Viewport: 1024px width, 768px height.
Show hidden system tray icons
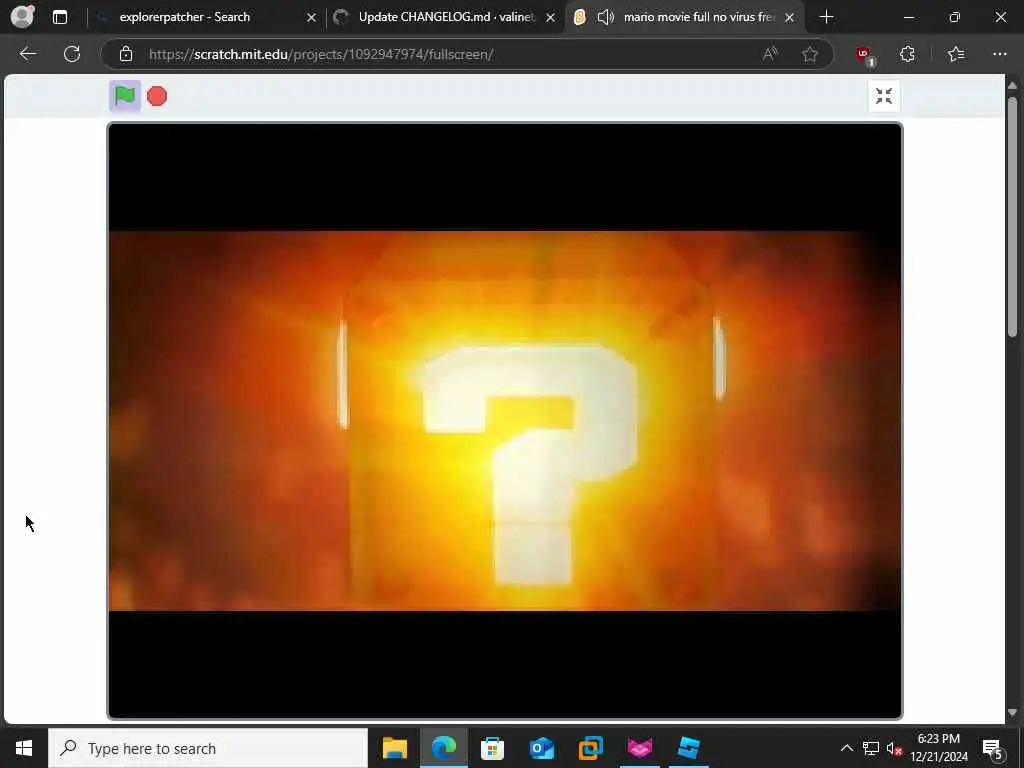[846, 748]
